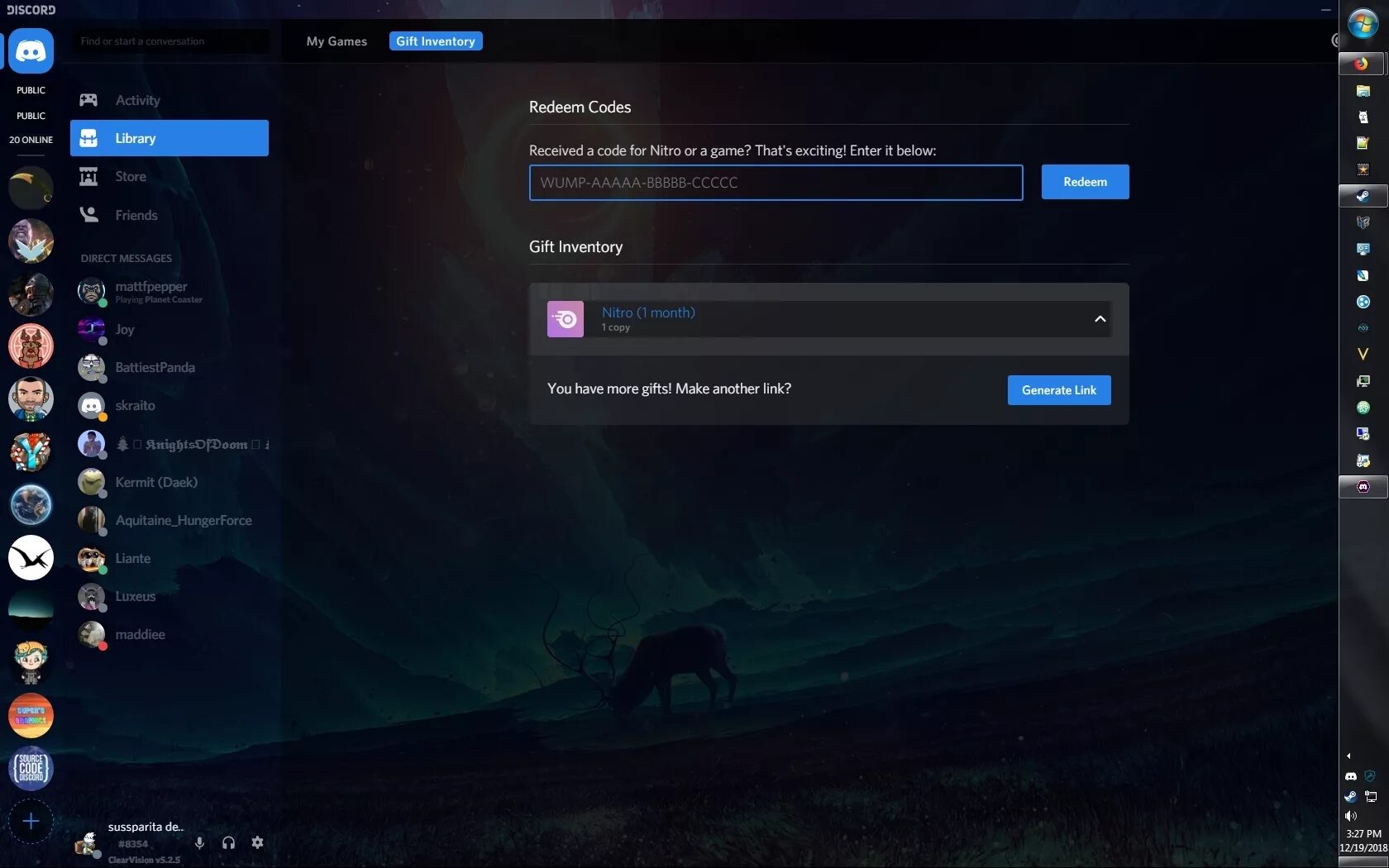Open Firefox from the taskbar
This screenshot has height=868, width=1389.
(1363, 64)
